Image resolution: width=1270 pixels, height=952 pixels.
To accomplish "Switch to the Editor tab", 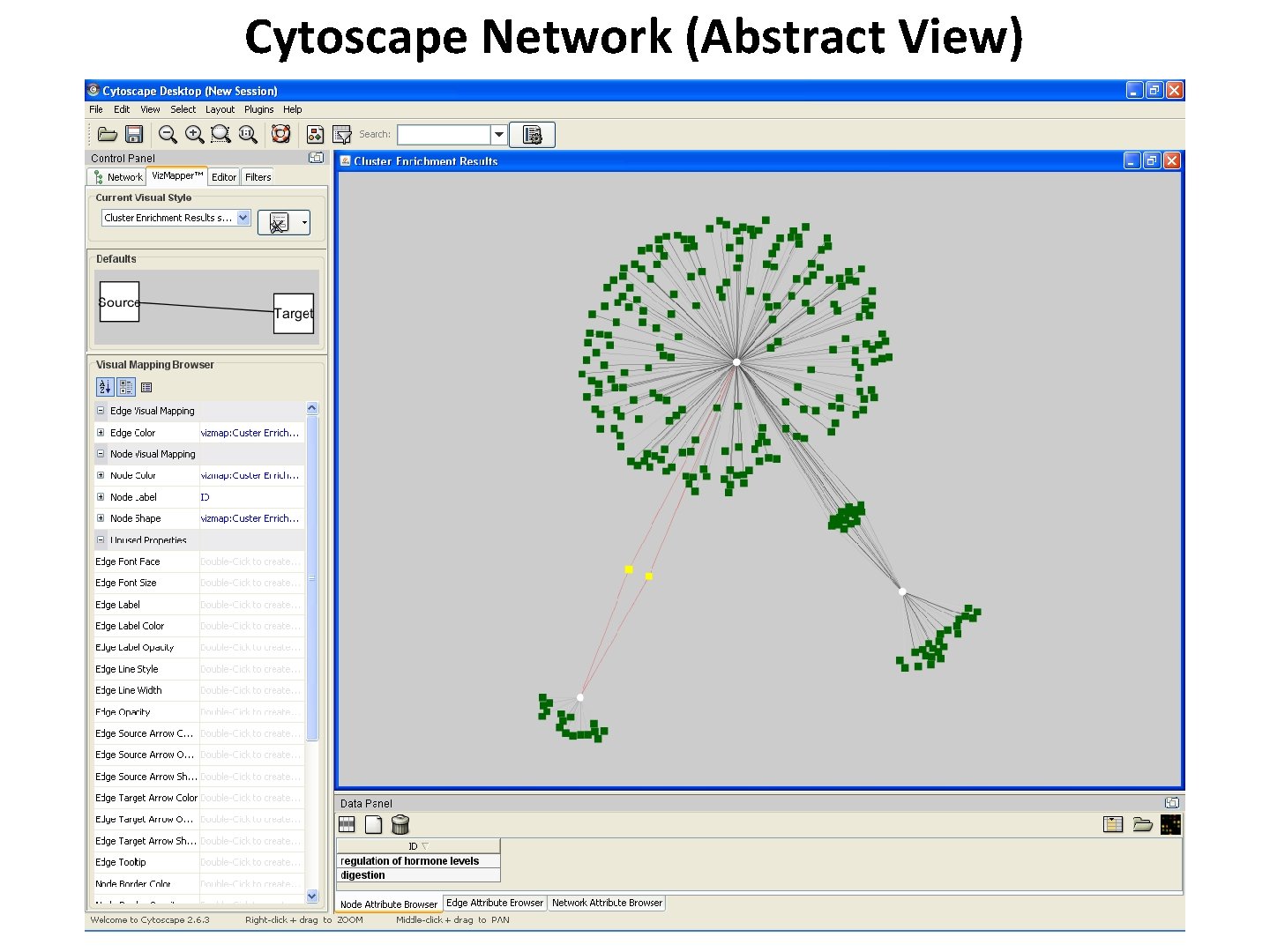I will coord(224,177).
